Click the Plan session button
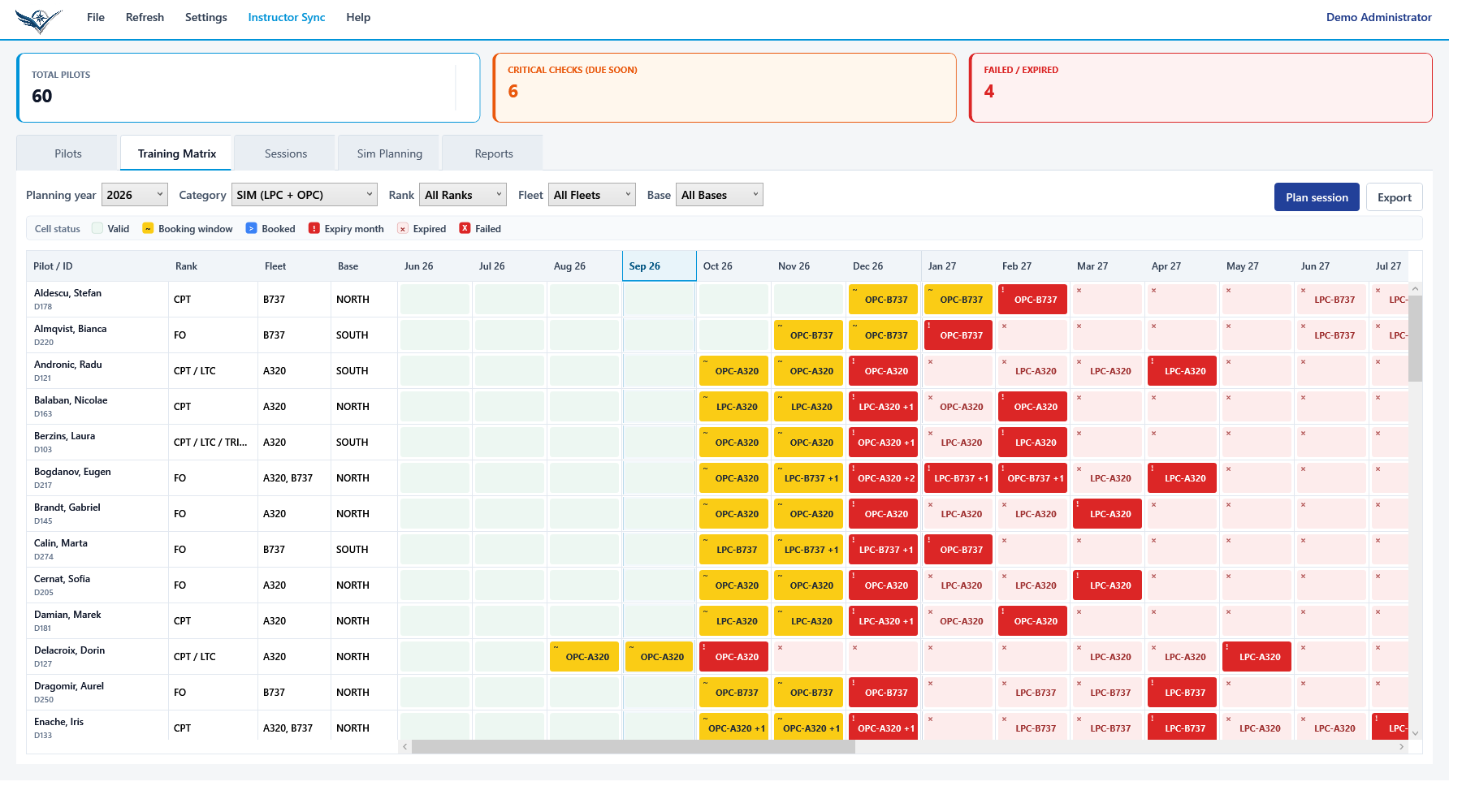Image resolution: width=1462 pixels, height=812 pixels. point(1317,197)
